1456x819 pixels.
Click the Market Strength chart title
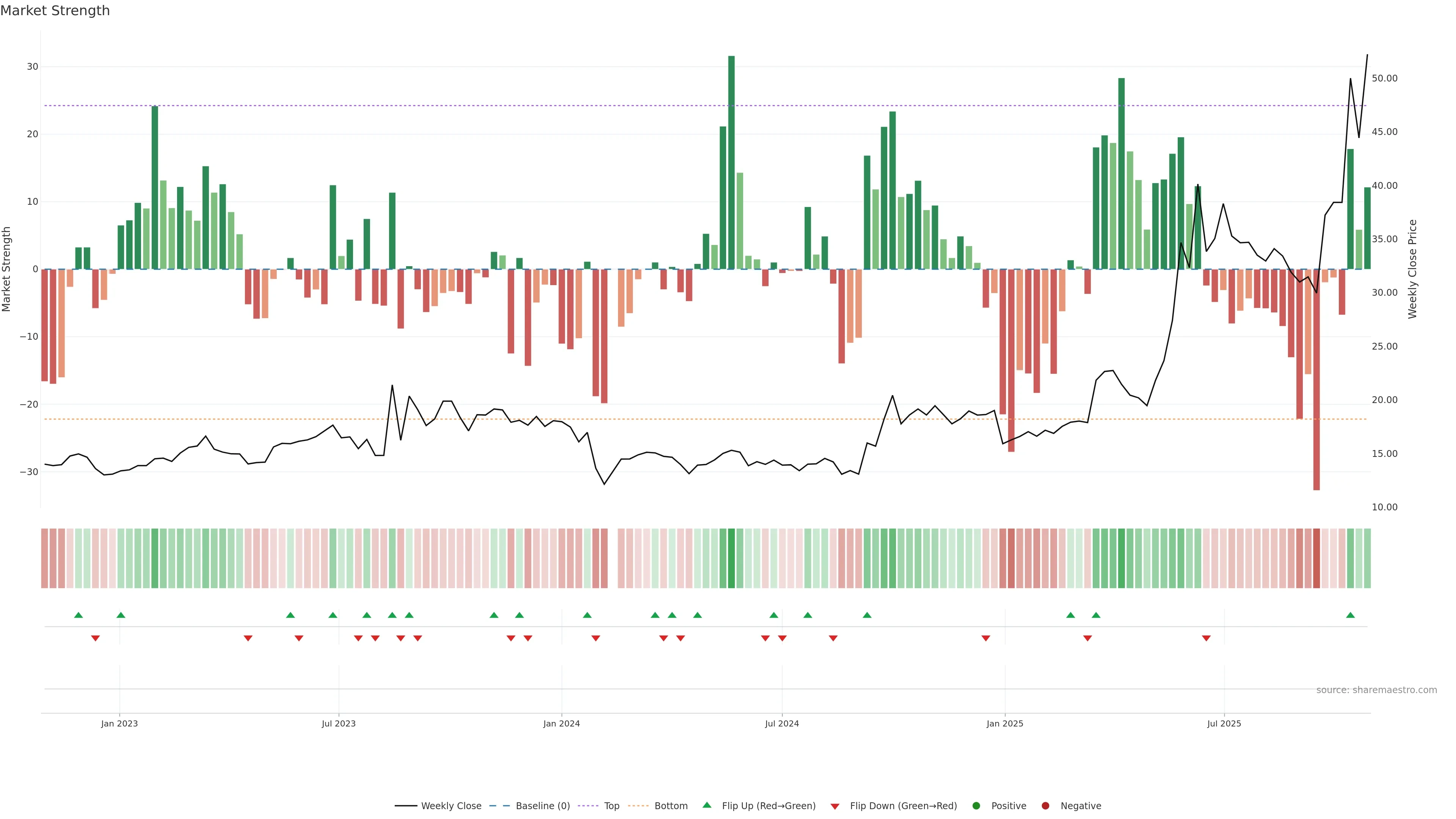[55, 11]
